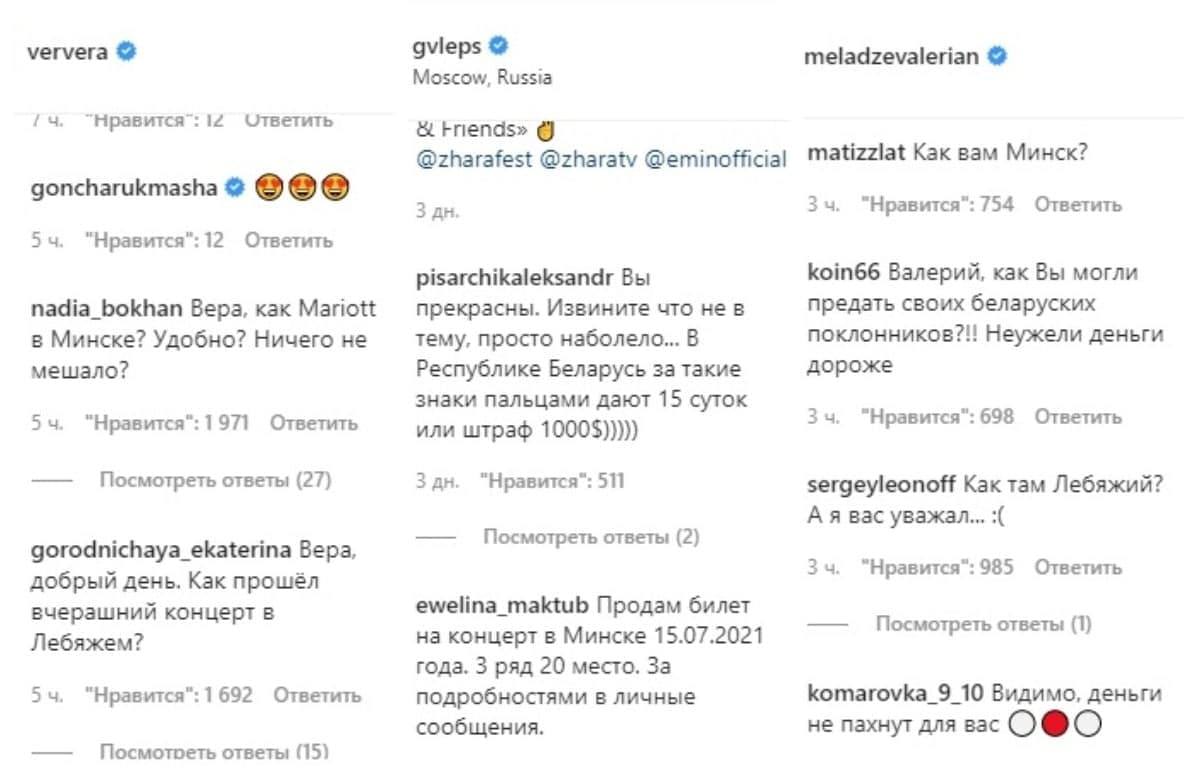
Task: Reply to koin66's comment
Action: 1077,417
